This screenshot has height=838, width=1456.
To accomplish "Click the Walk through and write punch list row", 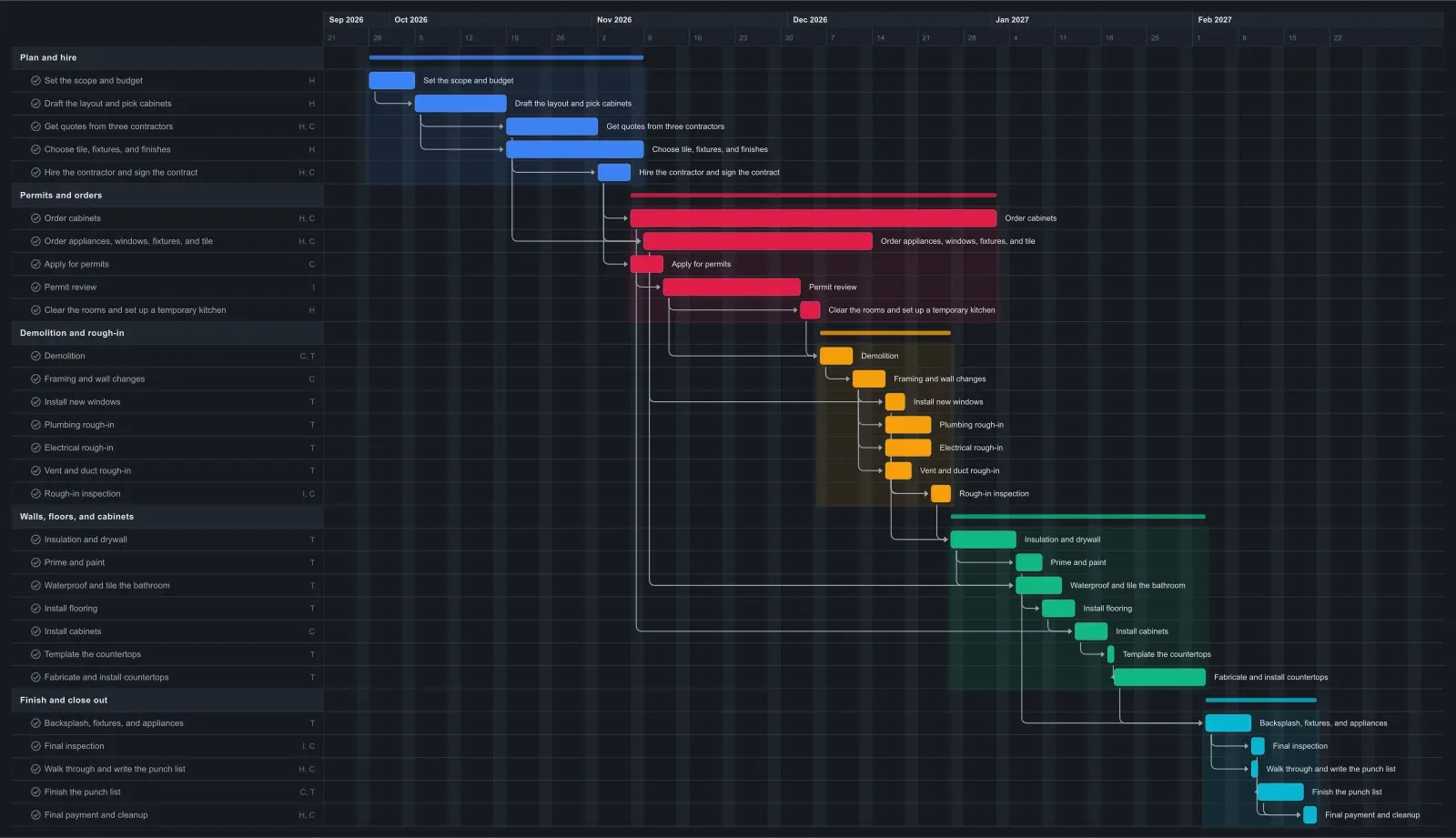I will (167, 769).
